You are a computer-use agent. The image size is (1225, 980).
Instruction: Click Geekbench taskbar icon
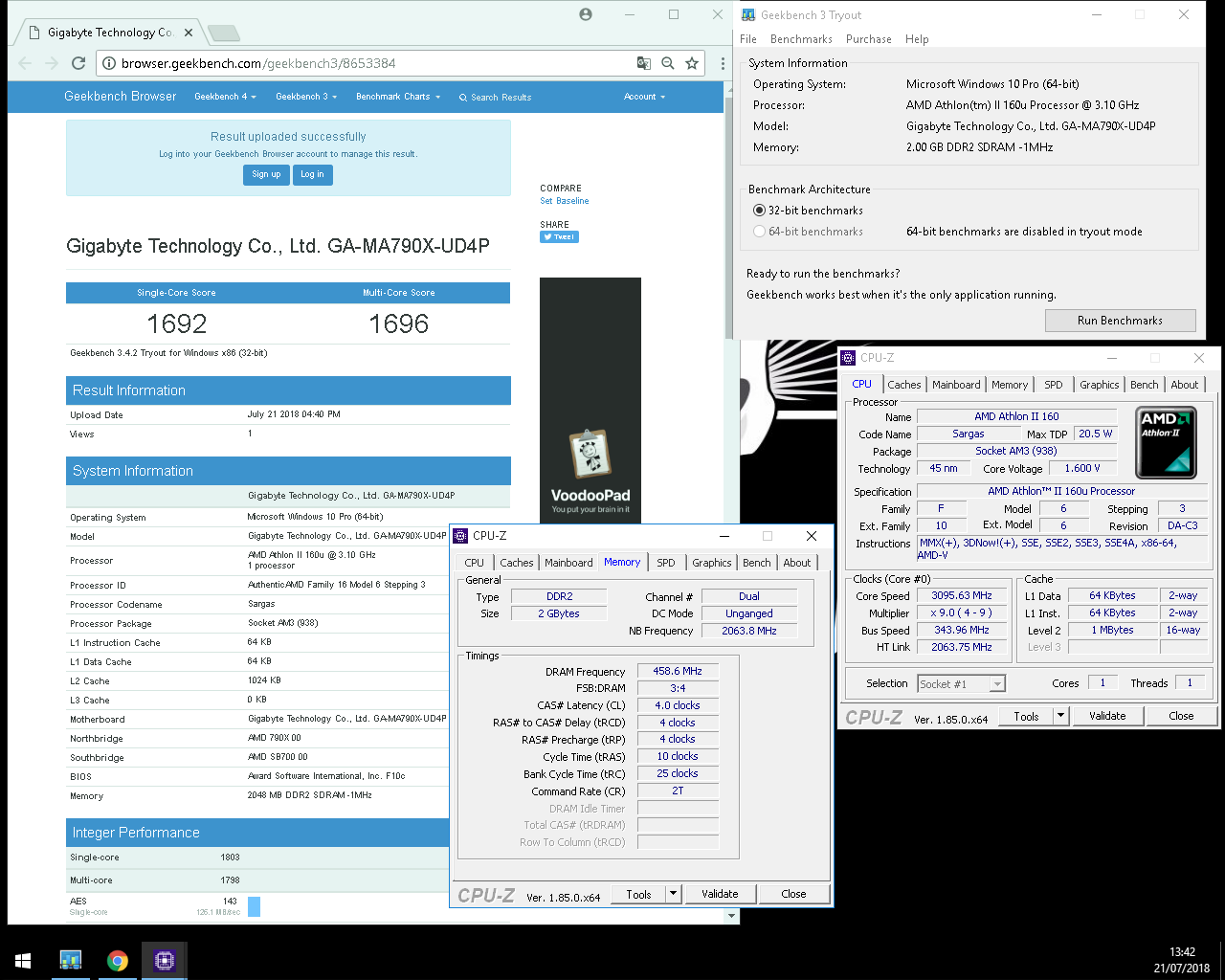pos(70,960)
